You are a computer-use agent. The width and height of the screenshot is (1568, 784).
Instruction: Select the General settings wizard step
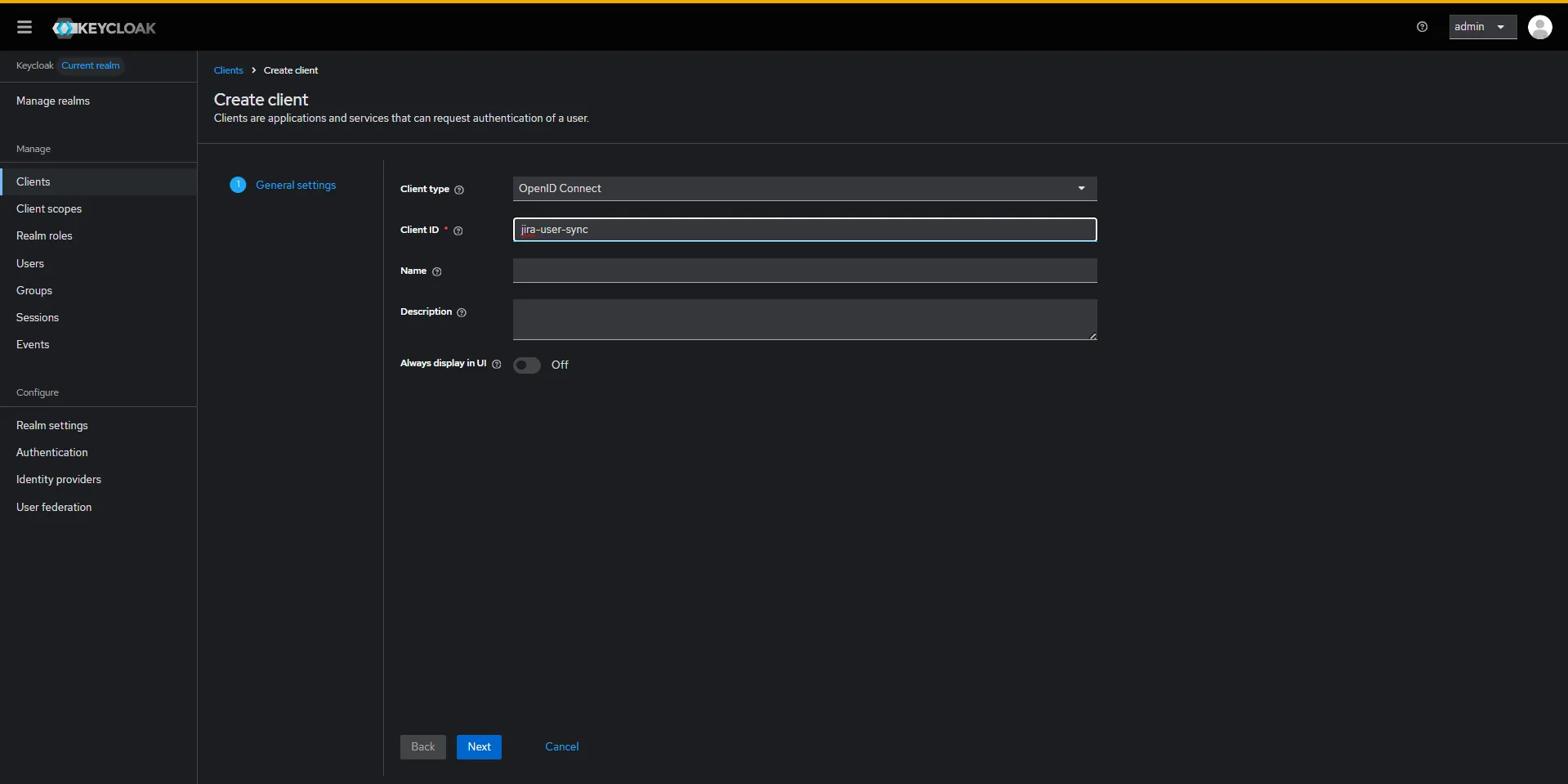[x=296, y=185]
